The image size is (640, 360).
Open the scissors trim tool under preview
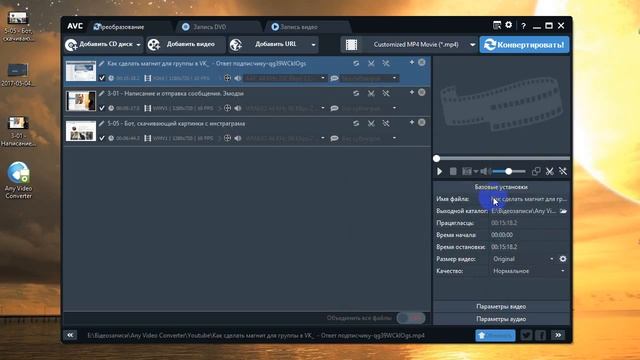pyautogui.click(x=550, y=171)
